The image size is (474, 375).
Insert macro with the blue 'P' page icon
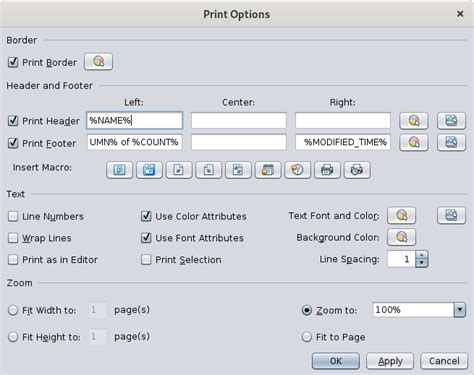coord(119,170)
